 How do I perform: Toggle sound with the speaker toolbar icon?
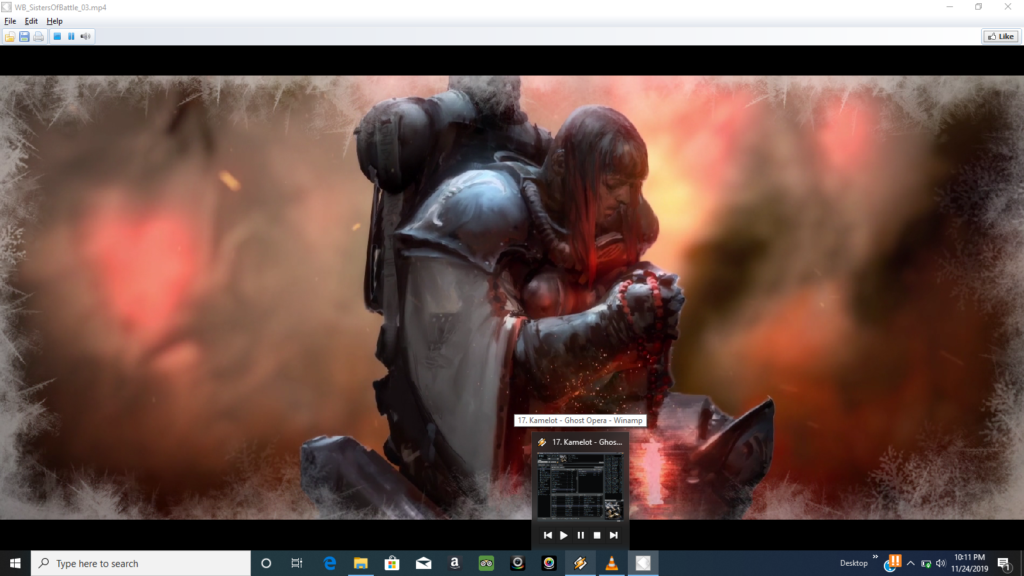click(86, 37)
